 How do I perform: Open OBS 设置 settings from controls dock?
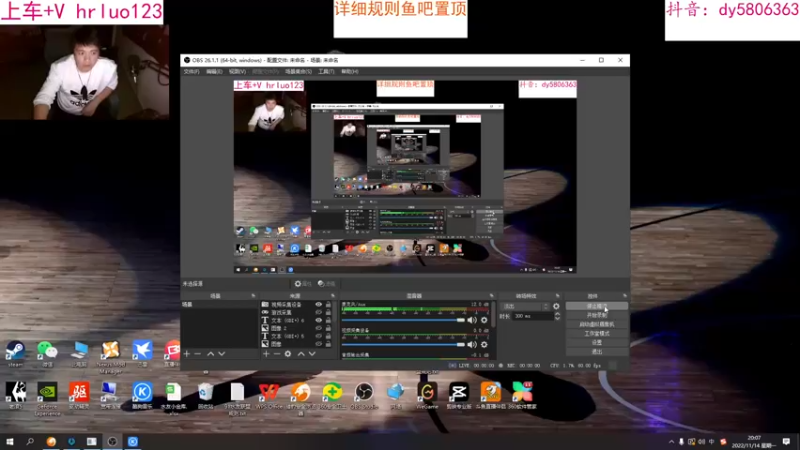[596, 342]
